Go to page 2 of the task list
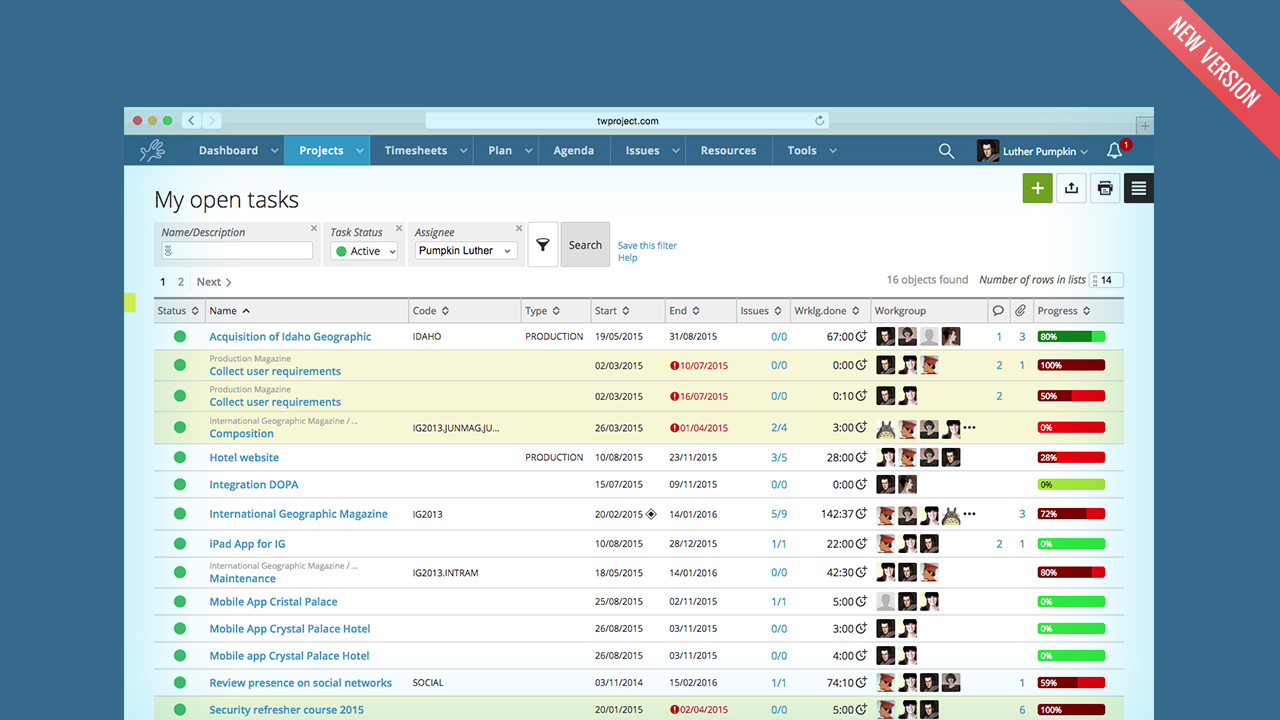Viewport: 1280px width, 720px height. point(181,281)
